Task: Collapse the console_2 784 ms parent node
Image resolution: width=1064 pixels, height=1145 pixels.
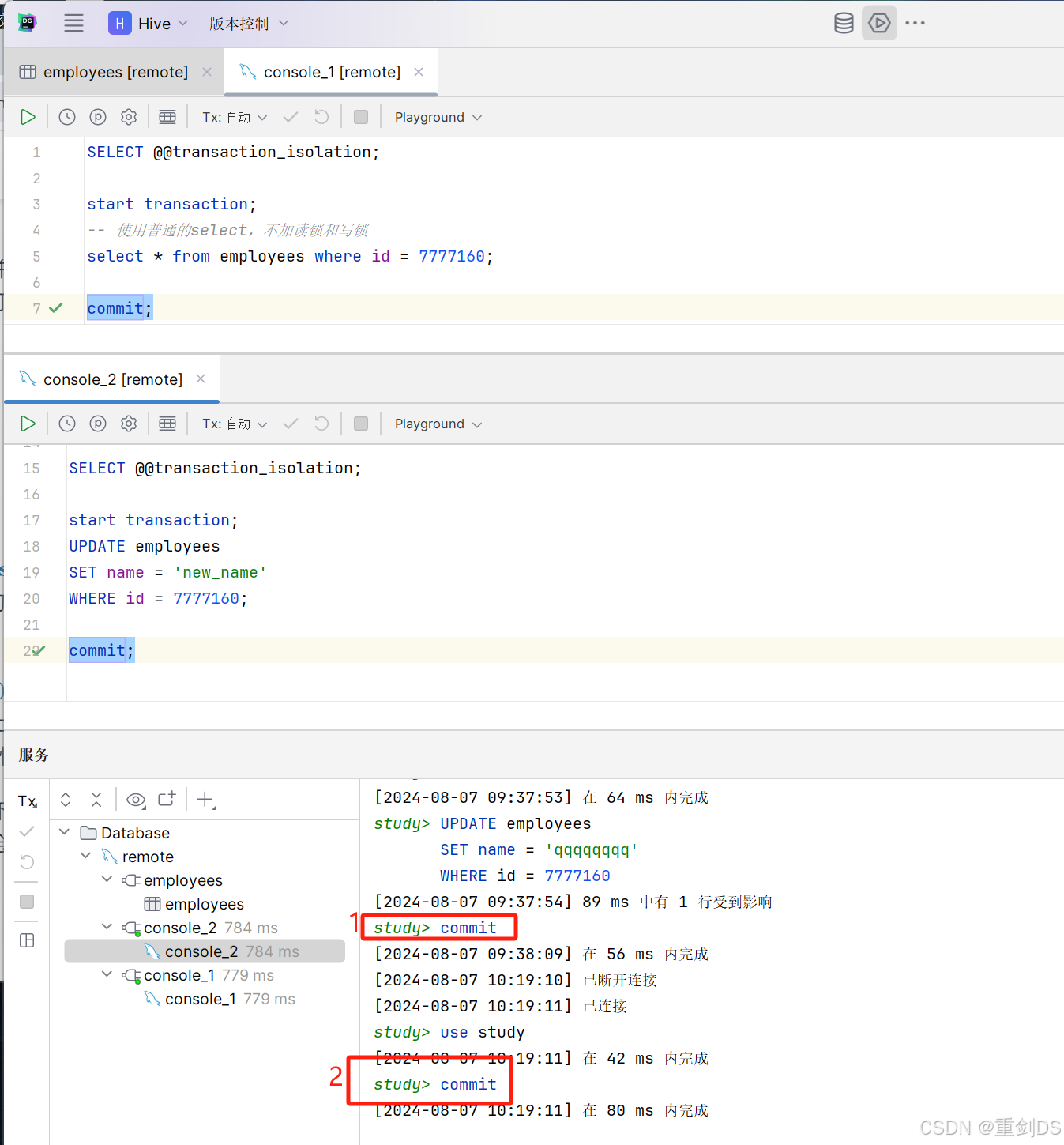Action: pyautogui.click(x=107, y=927)
